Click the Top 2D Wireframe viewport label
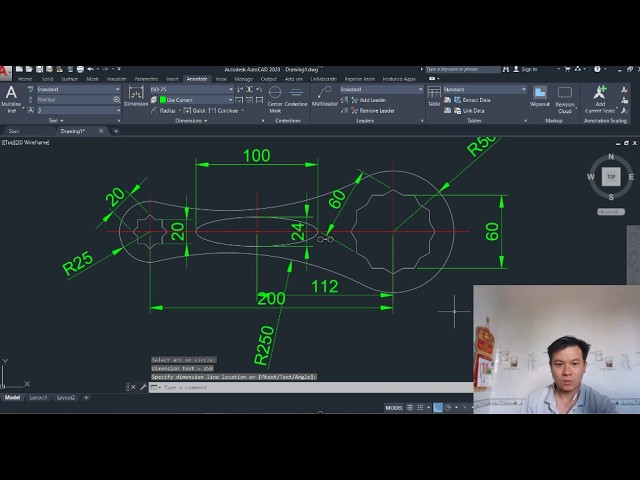This screenshot has width=640, height=480. coord(25,142)
